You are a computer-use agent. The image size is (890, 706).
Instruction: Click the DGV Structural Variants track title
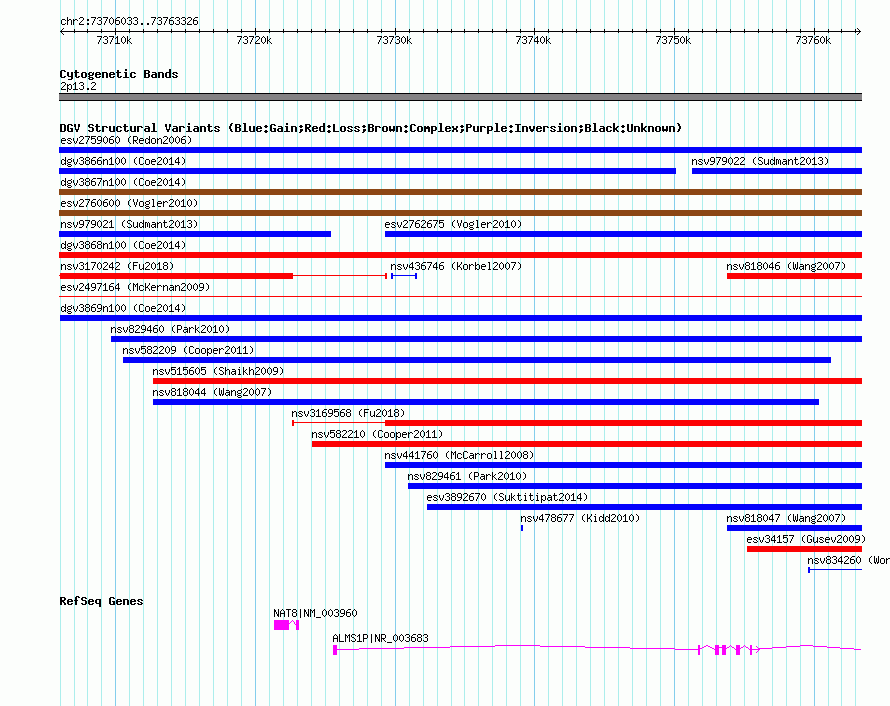371,128
